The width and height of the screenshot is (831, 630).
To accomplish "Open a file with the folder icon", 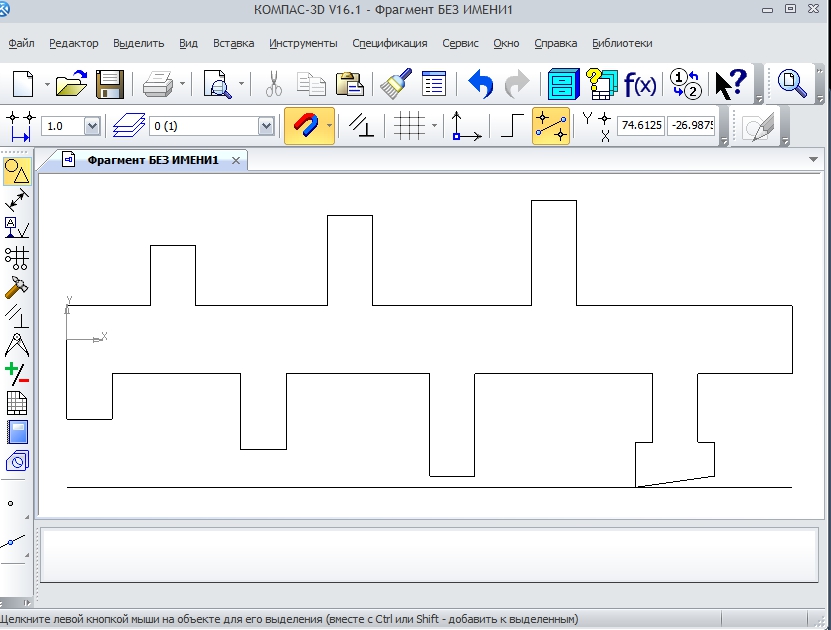I will tap(71, 84).
